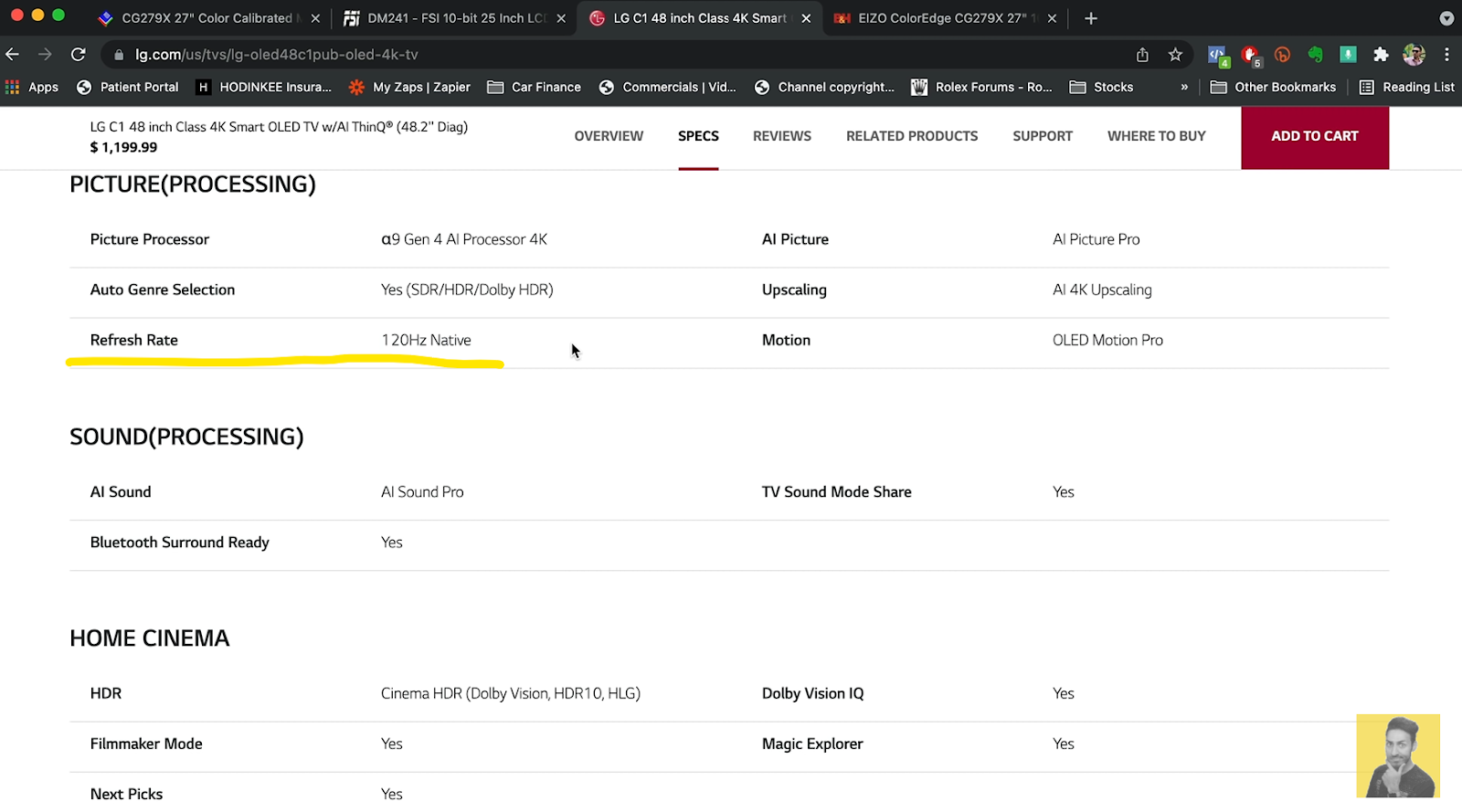The image size is (1462, 812).
Task: Click the Magic Explorer label
Action: pos(812,743)
